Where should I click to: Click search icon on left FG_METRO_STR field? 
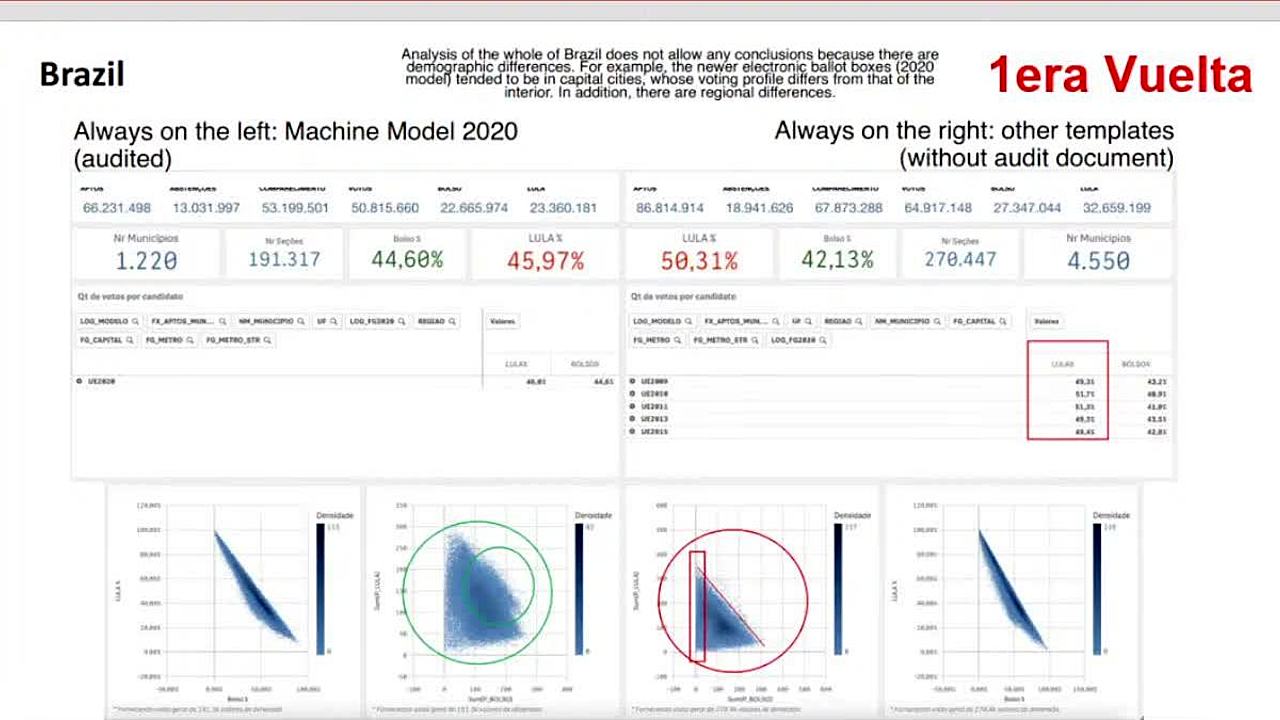(x=268, y=340)
